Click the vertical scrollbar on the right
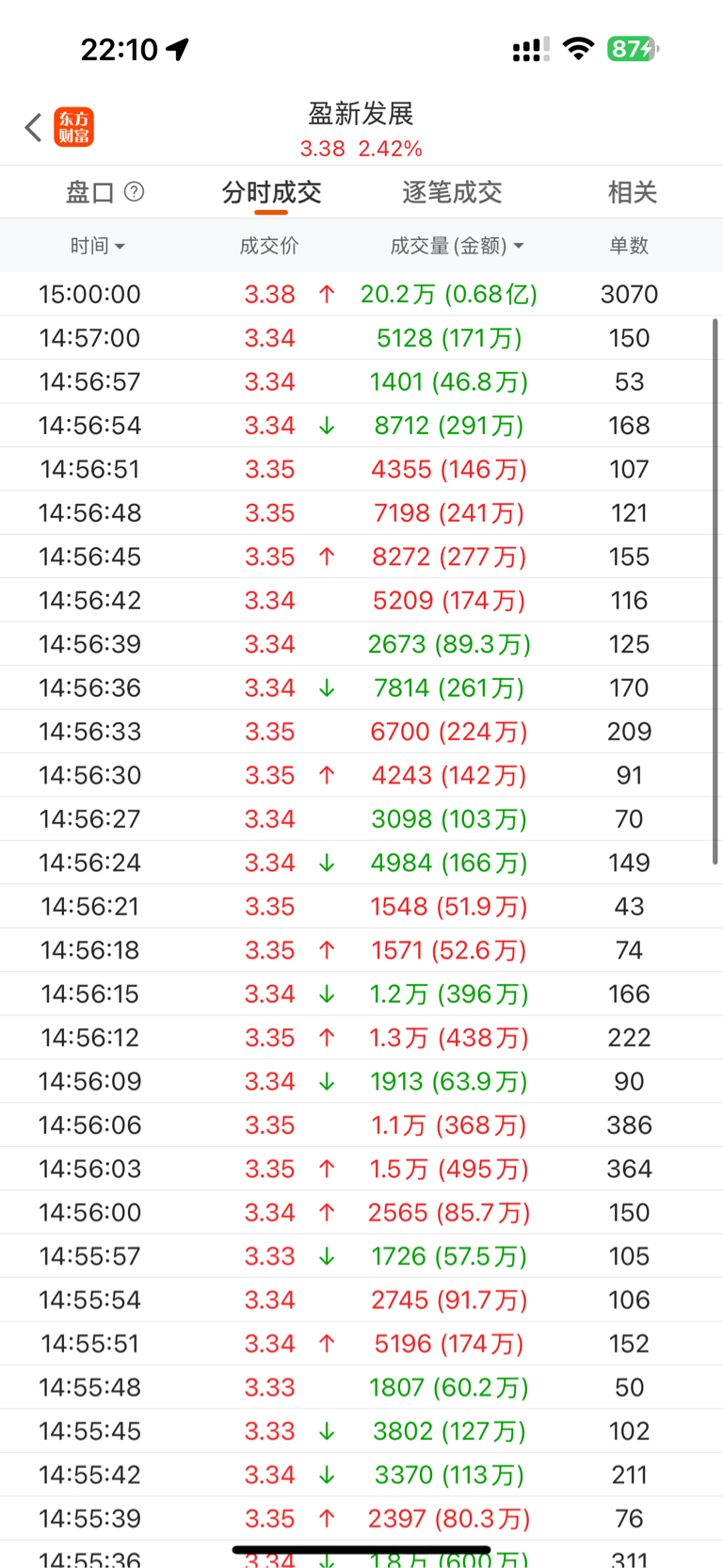 [x=715, y=591]
